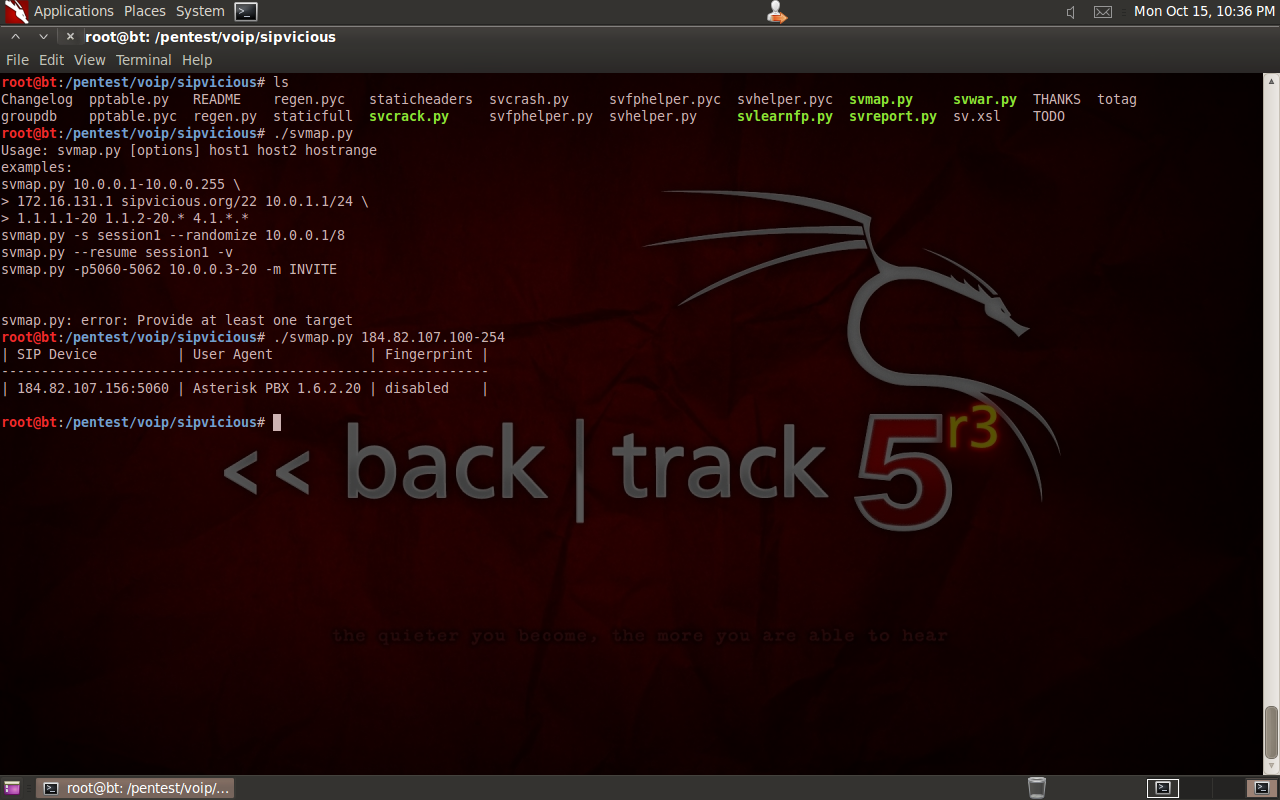
Task: Click the sv.xsl file name
Action: [x=977, y=116]
